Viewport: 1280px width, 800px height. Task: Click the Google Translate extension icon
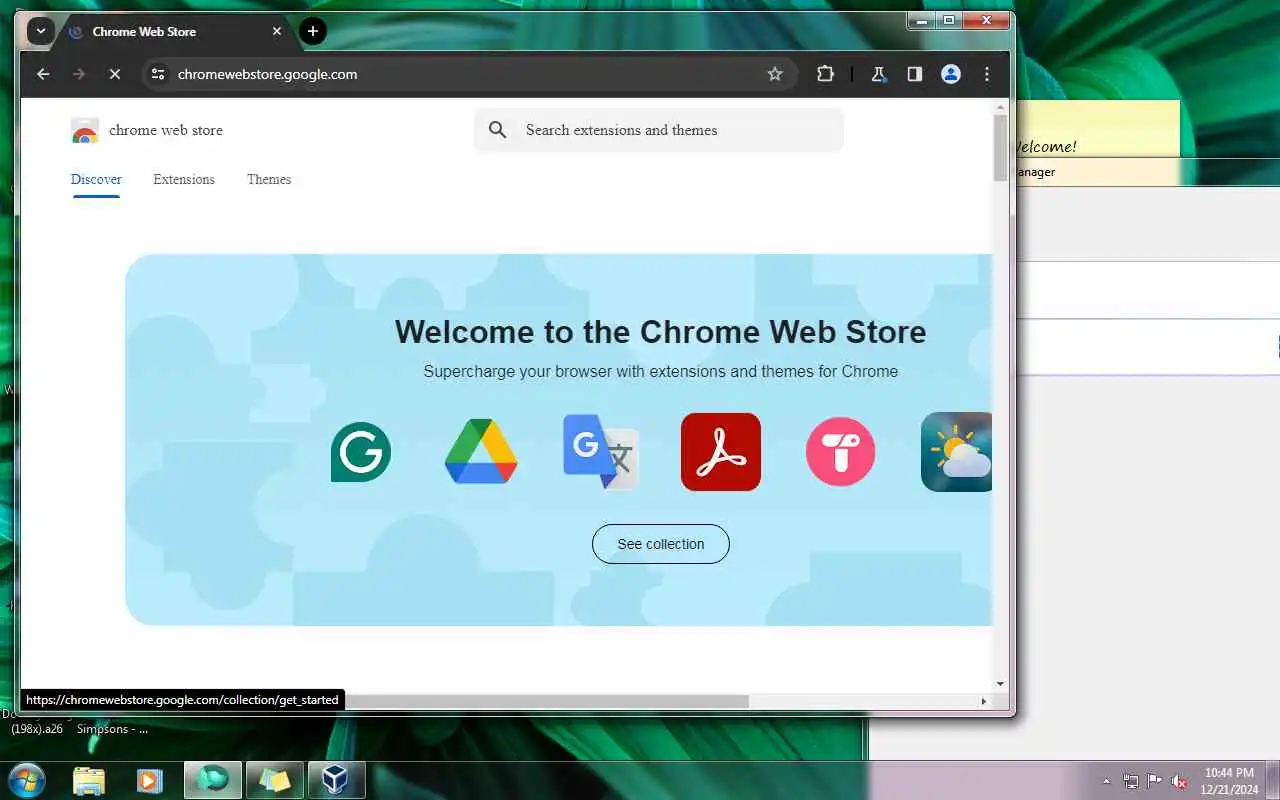pyautogui.click(x=601, y=451)
